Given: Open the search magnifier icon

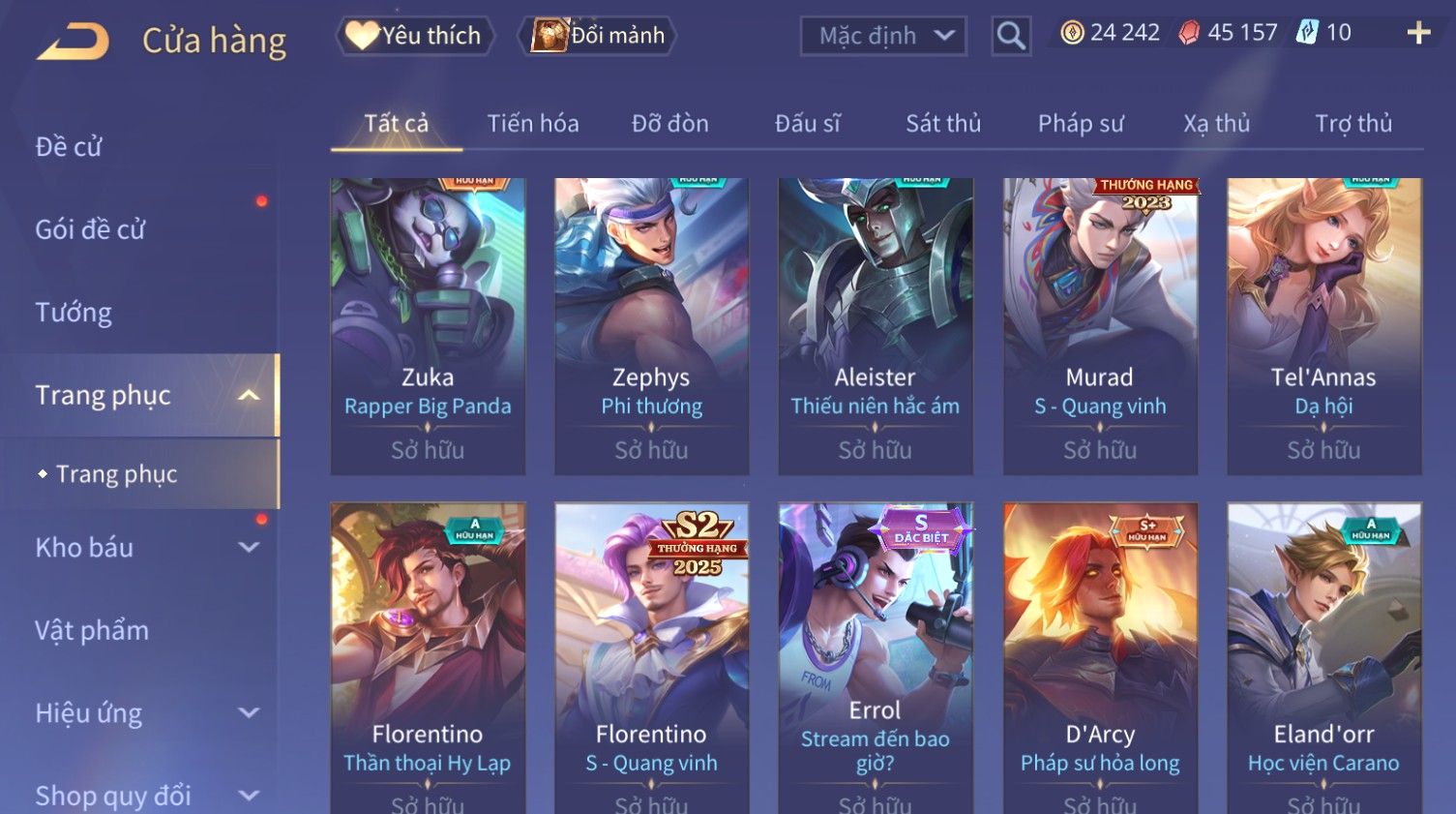Looking at the screenshot, I should point(1011,36).
